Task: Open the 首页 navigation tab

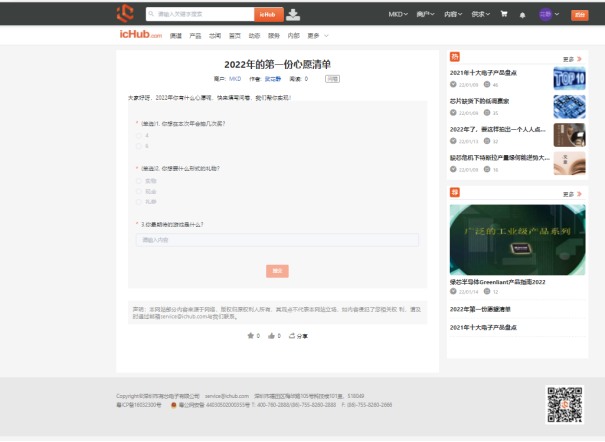Action: (234, 36)
